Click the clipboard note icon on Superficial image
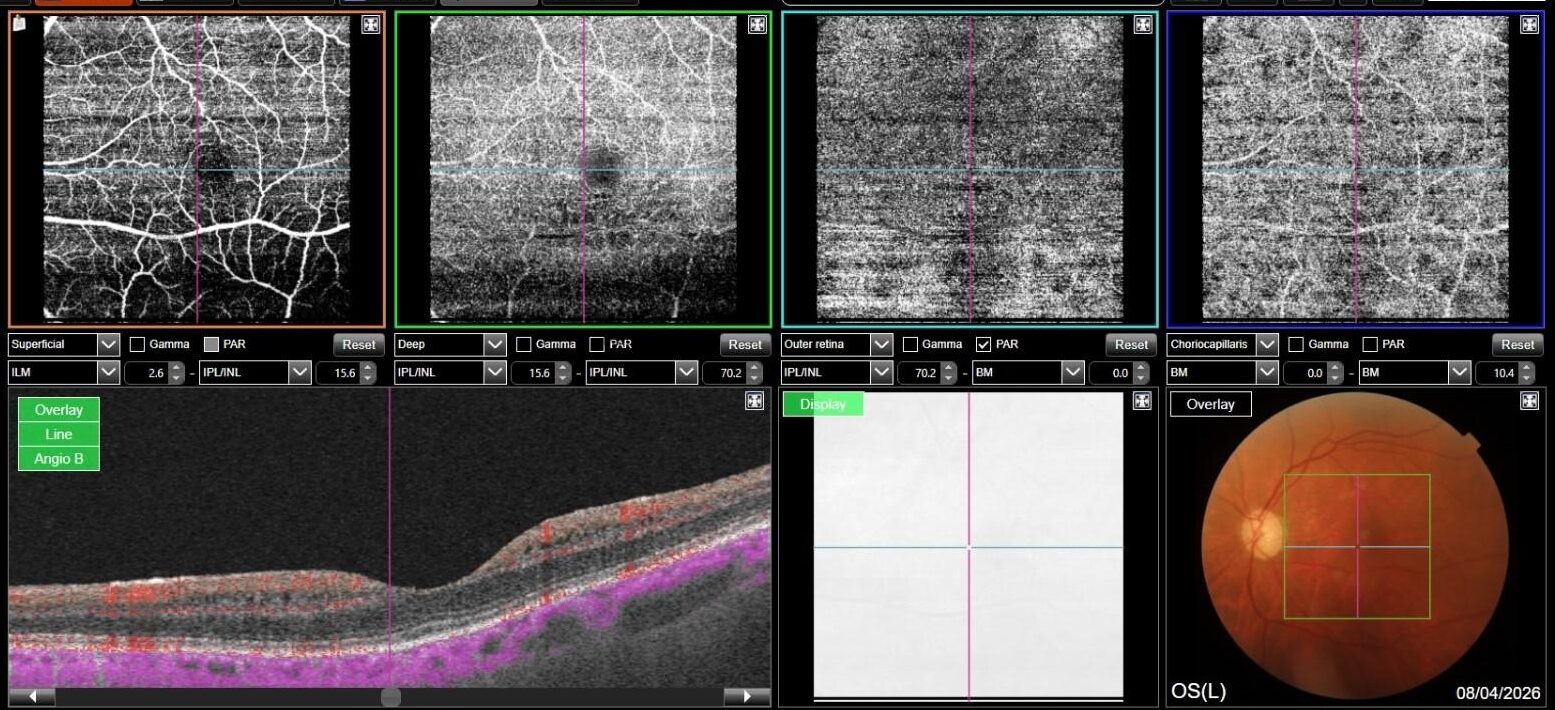 (20, 24)
